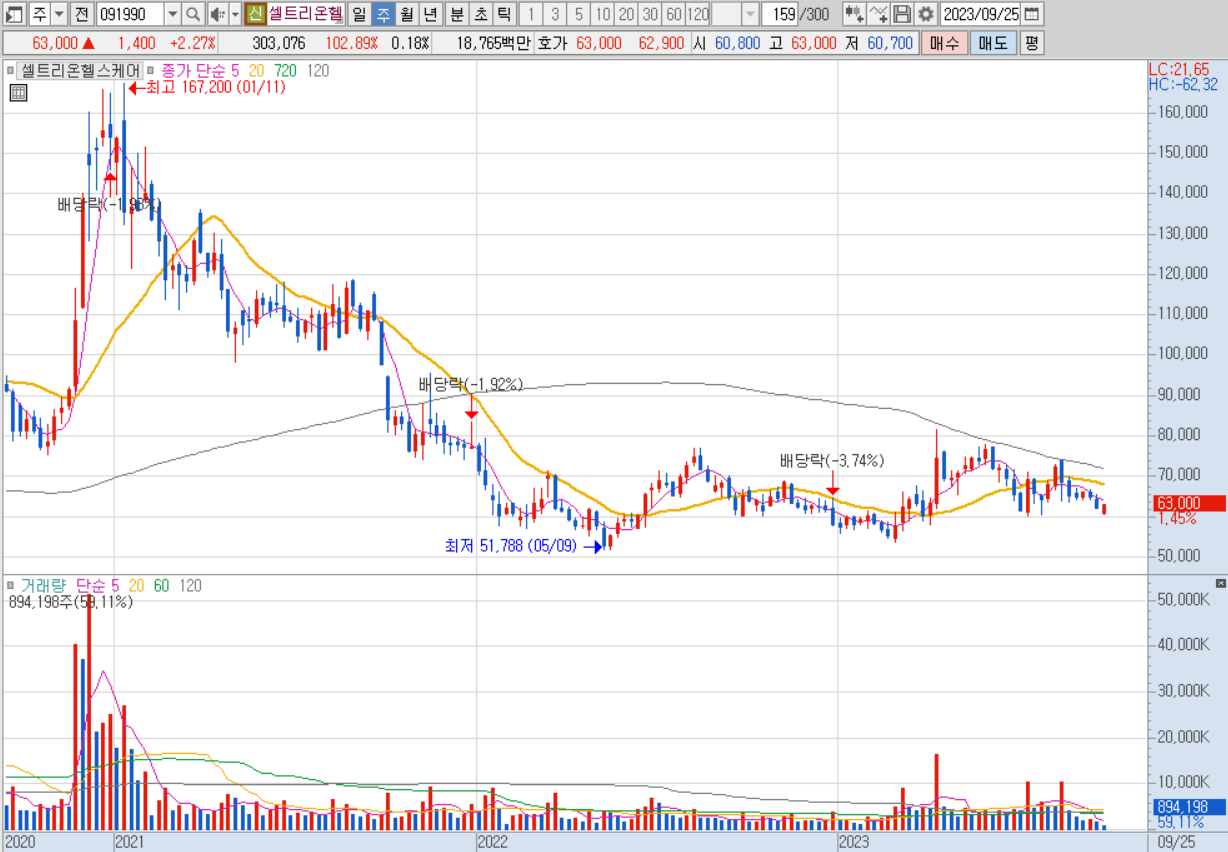
Task: Click the 매수 buy button
Action: tap(942, 43)
